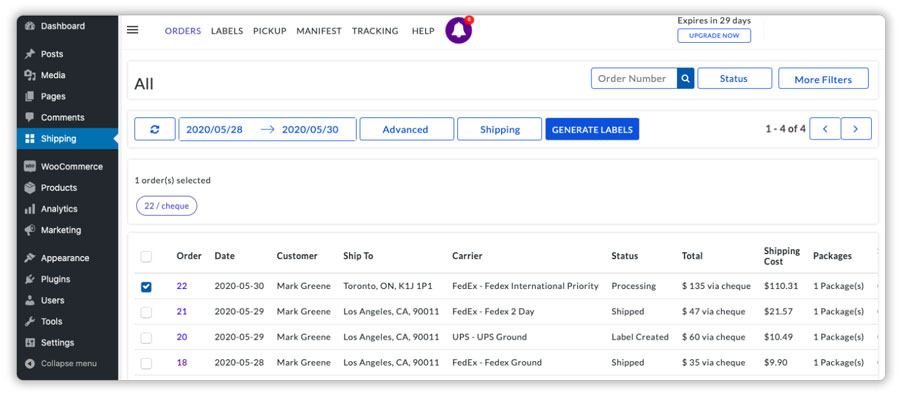
Task: Open Analytics in the sidebar
Action: pos(67,209)
